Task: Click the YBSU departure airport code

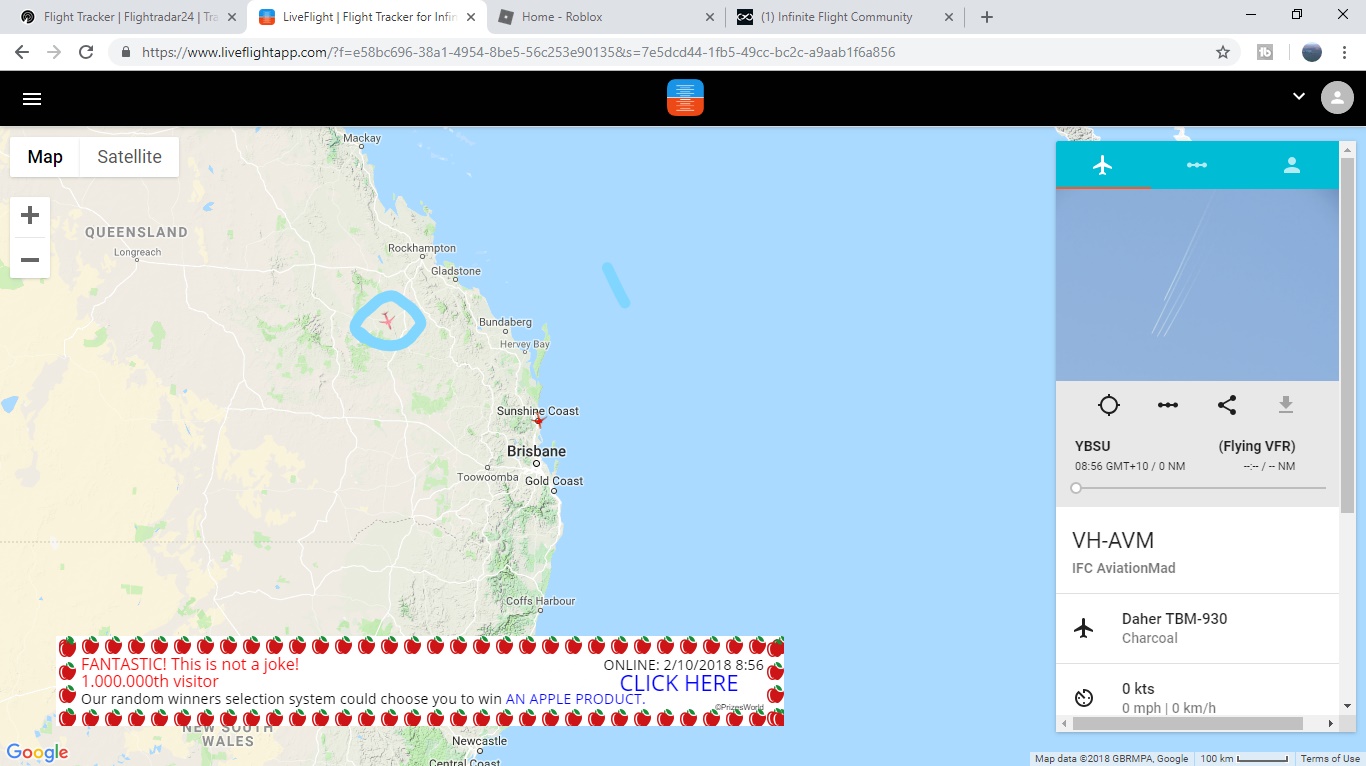Action: click(x=1093, y=446)
